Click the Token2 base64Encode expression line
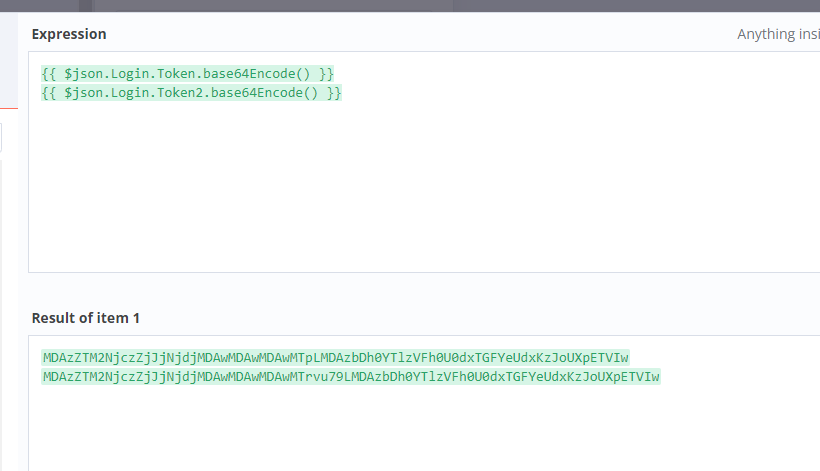The height and width of the screenshot is (471, 820). click(x=191, y=93)
